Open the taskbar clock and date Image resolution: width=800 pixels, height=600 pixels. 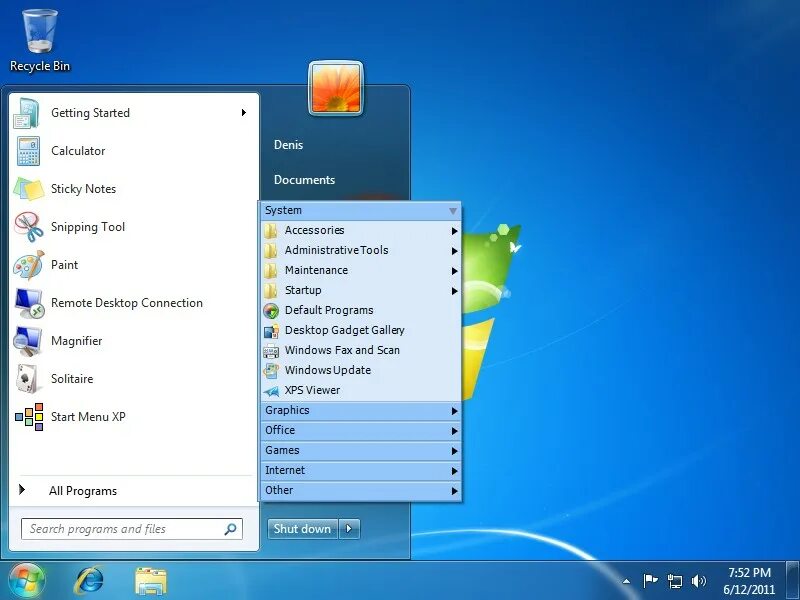[x=749, y=581]
